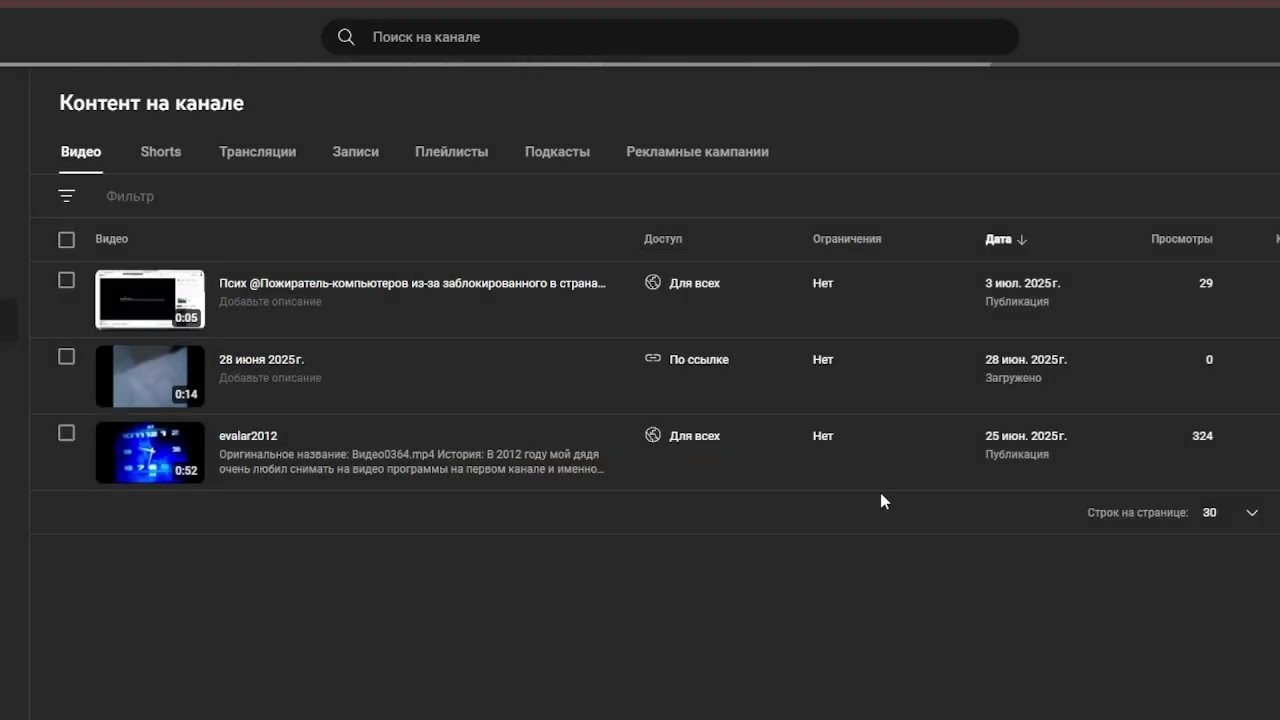This screenshot has height=720, width=1280.
Task: Click the globe icon in the Псих row
Action: click(x=653, y=283)
